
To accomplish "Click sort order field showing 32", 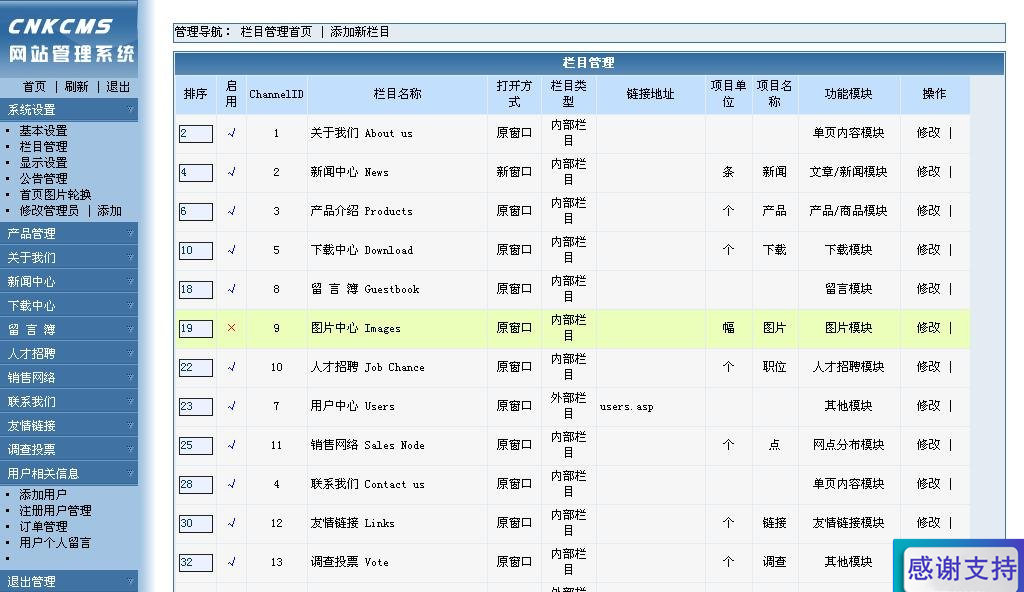I will pos(196,562).
